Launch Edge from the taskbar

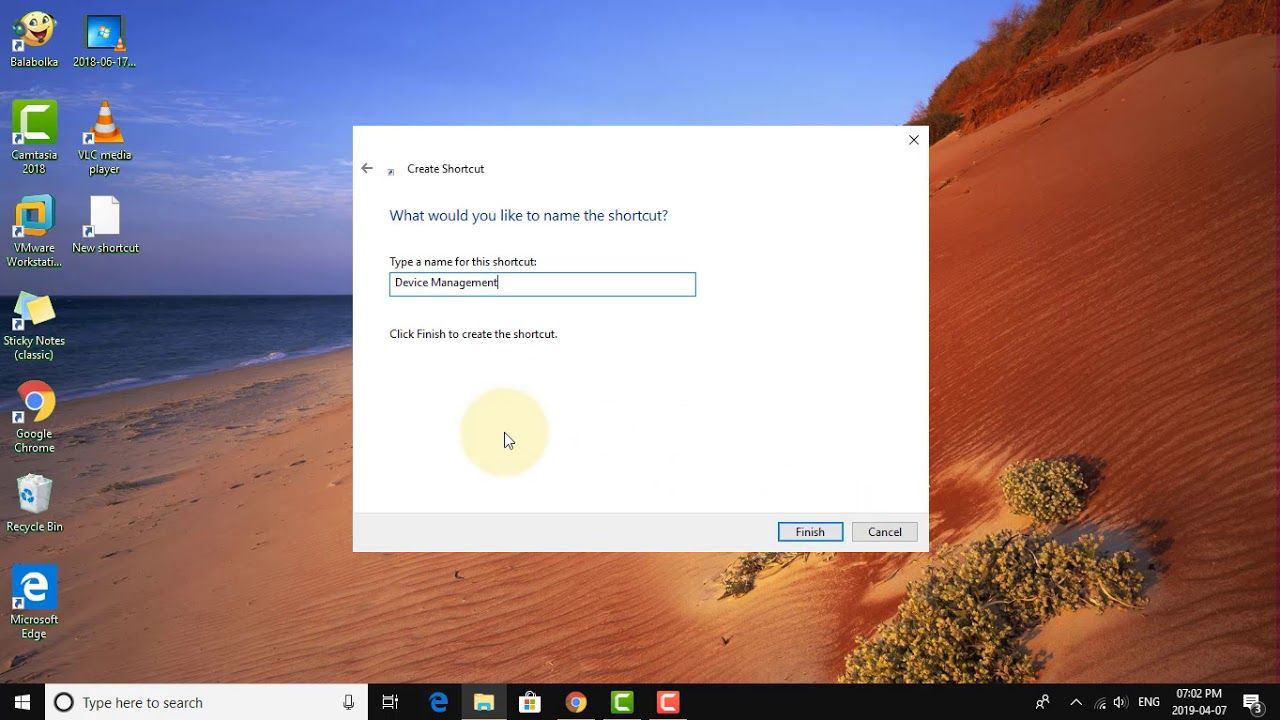[x=439, y=702]
